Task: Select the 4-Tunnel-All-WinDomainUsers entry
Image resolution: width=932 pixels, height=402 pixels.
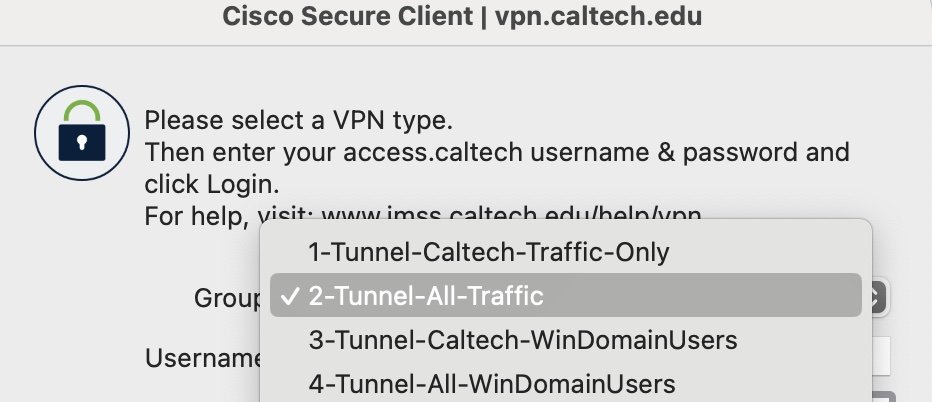Action: pos(492,383)
